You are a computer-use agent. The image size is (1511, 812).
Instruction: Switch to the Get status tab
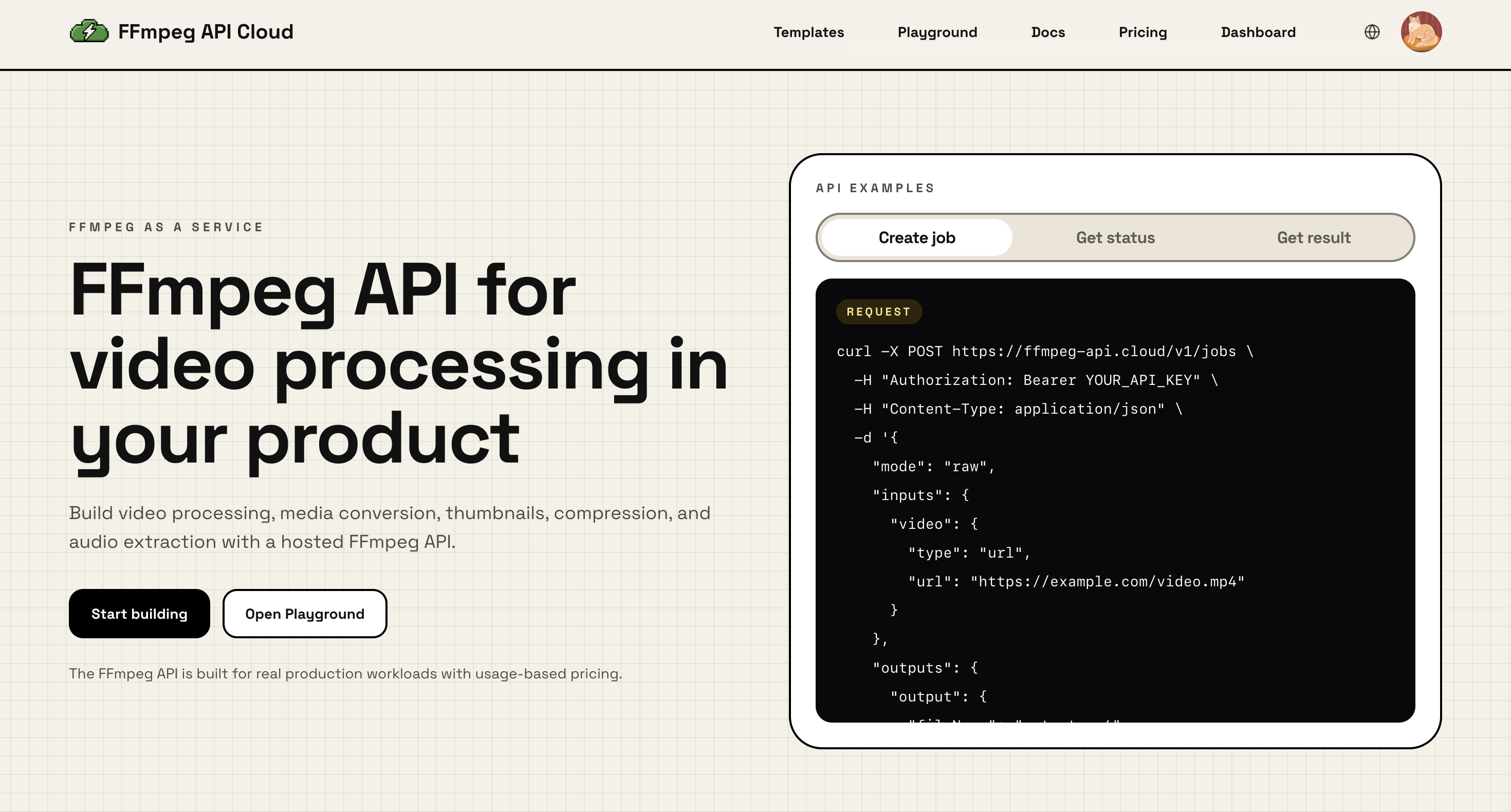click(1115, 237)
